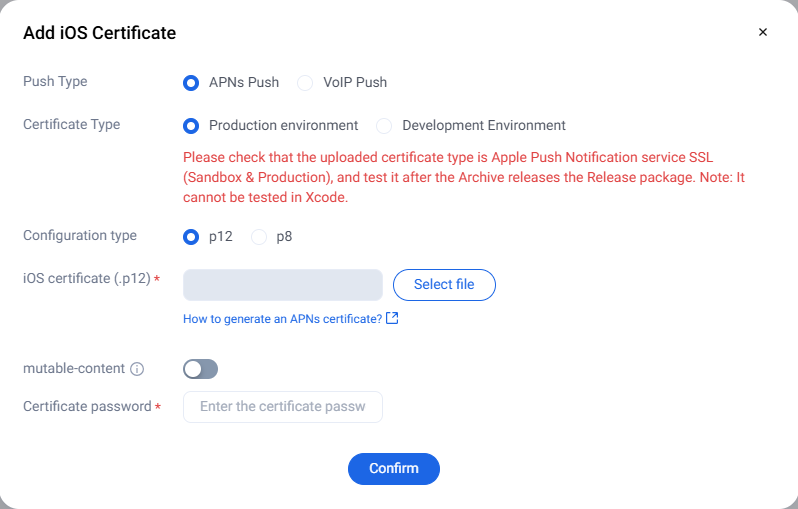Choose the p8 configuration type

[x=259, y=237]
